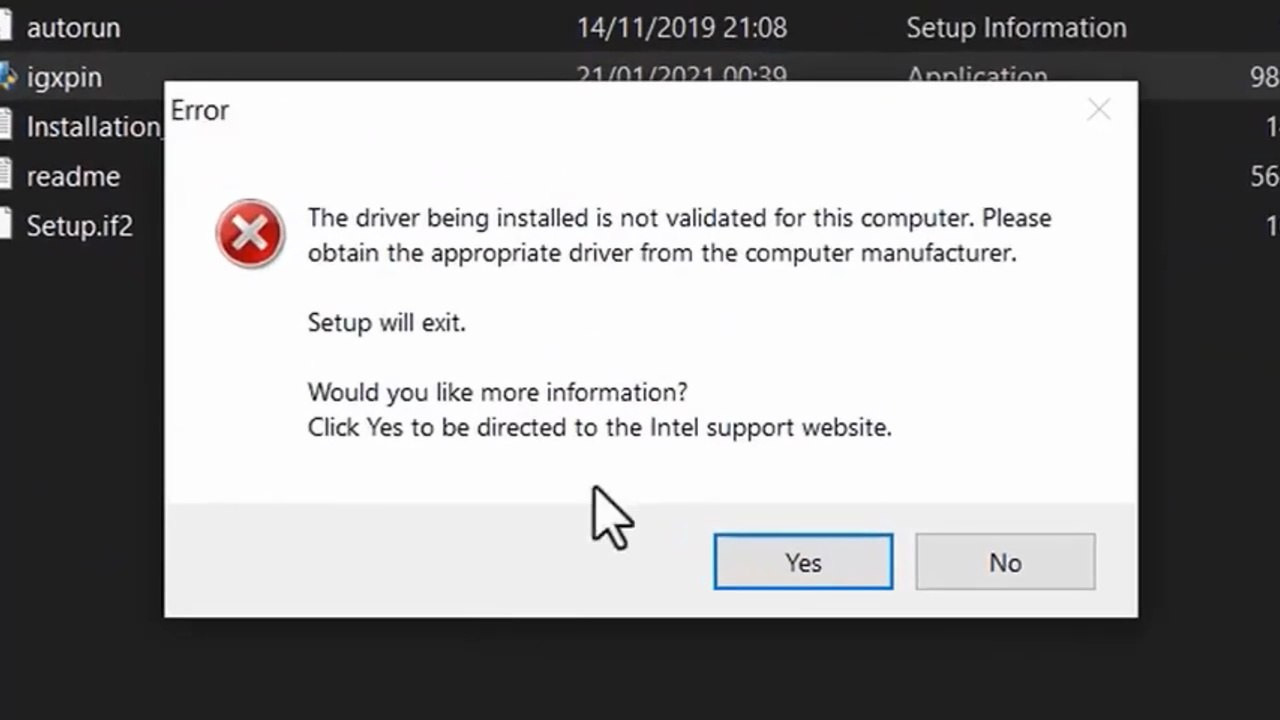Click the readme file icon
Viewport: 1280px width, 720px height.
click(5, 176)
